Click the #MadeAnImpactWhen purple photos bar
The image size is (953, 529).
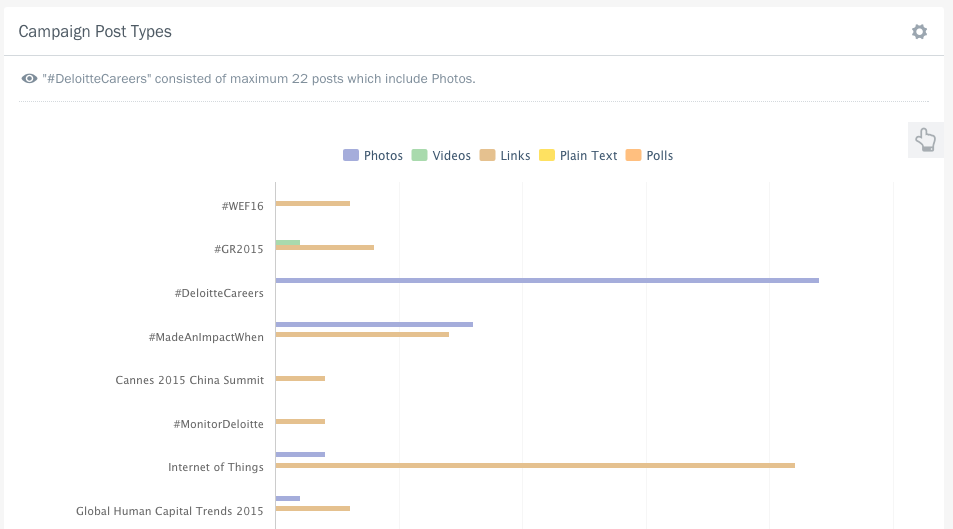(x=373, y=324)
